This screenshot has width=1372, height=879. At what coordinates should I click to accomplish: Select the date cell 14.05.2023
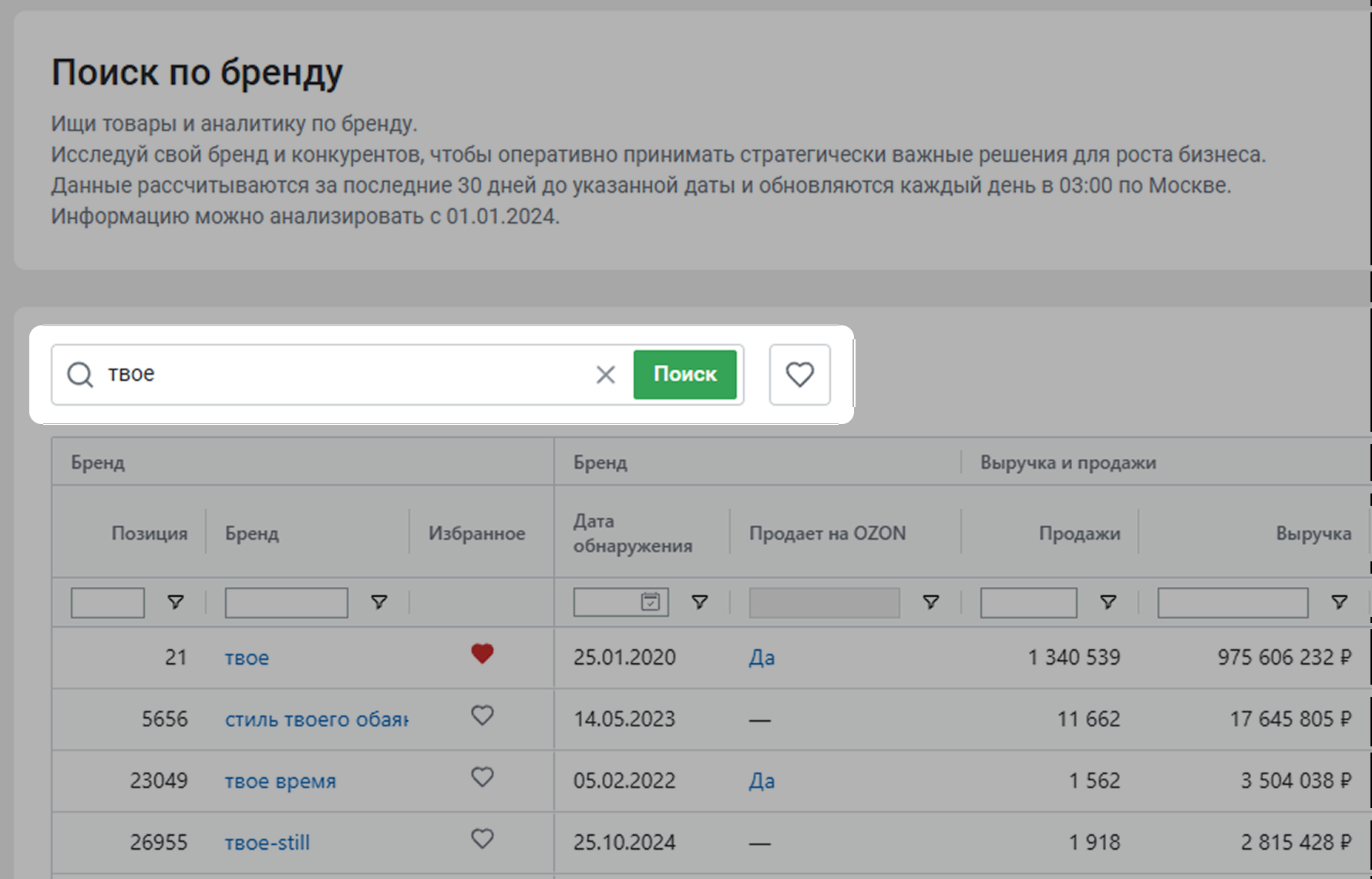pyautogui.click(x=624, y=719)
